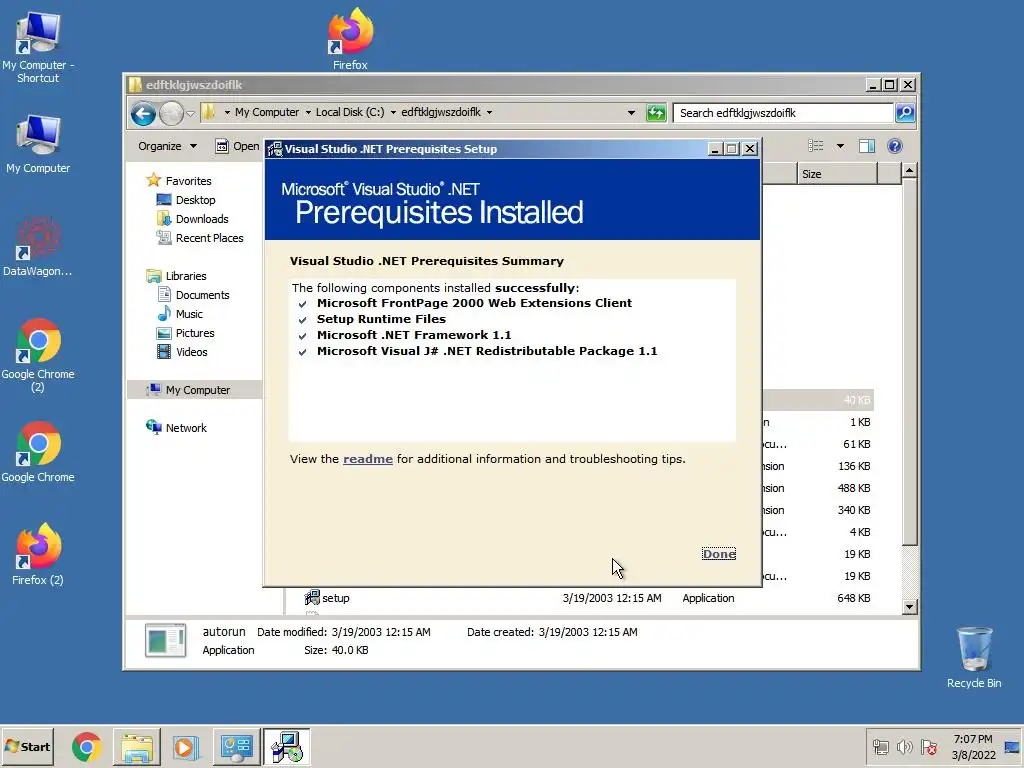Select the Firefox (2) desktop icon
This screenshot has height=768, width=1024.
(x=38, y=555)
